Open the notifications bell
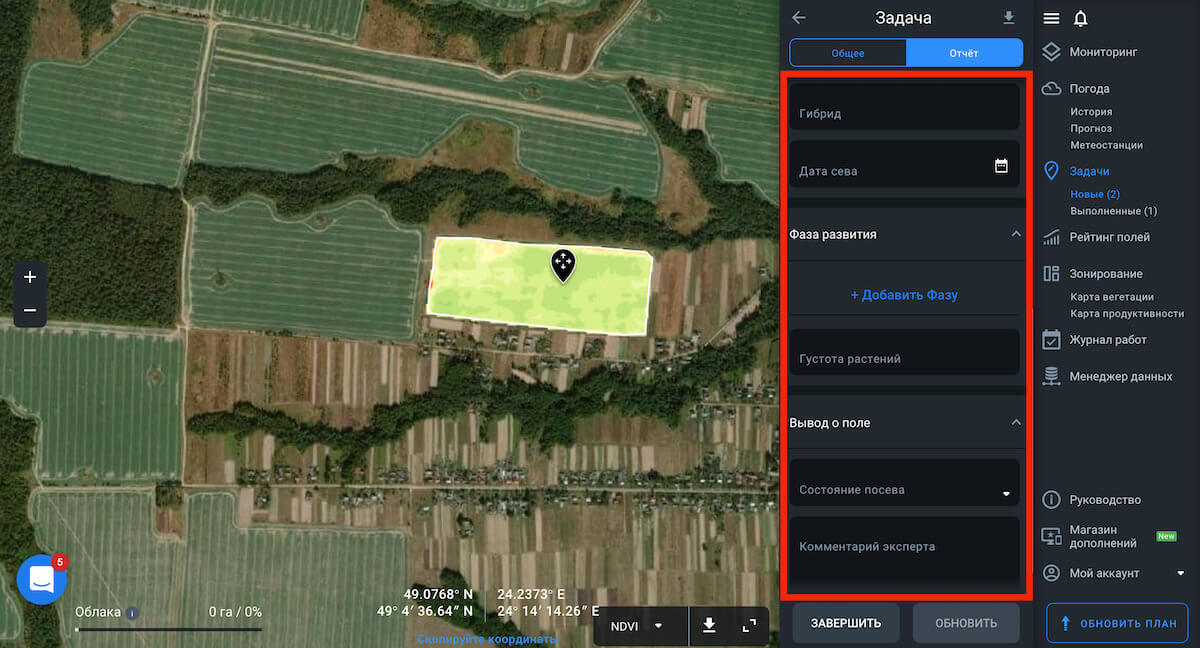Viewport: 1200px width, 648px height. (x=1080, y=19)
